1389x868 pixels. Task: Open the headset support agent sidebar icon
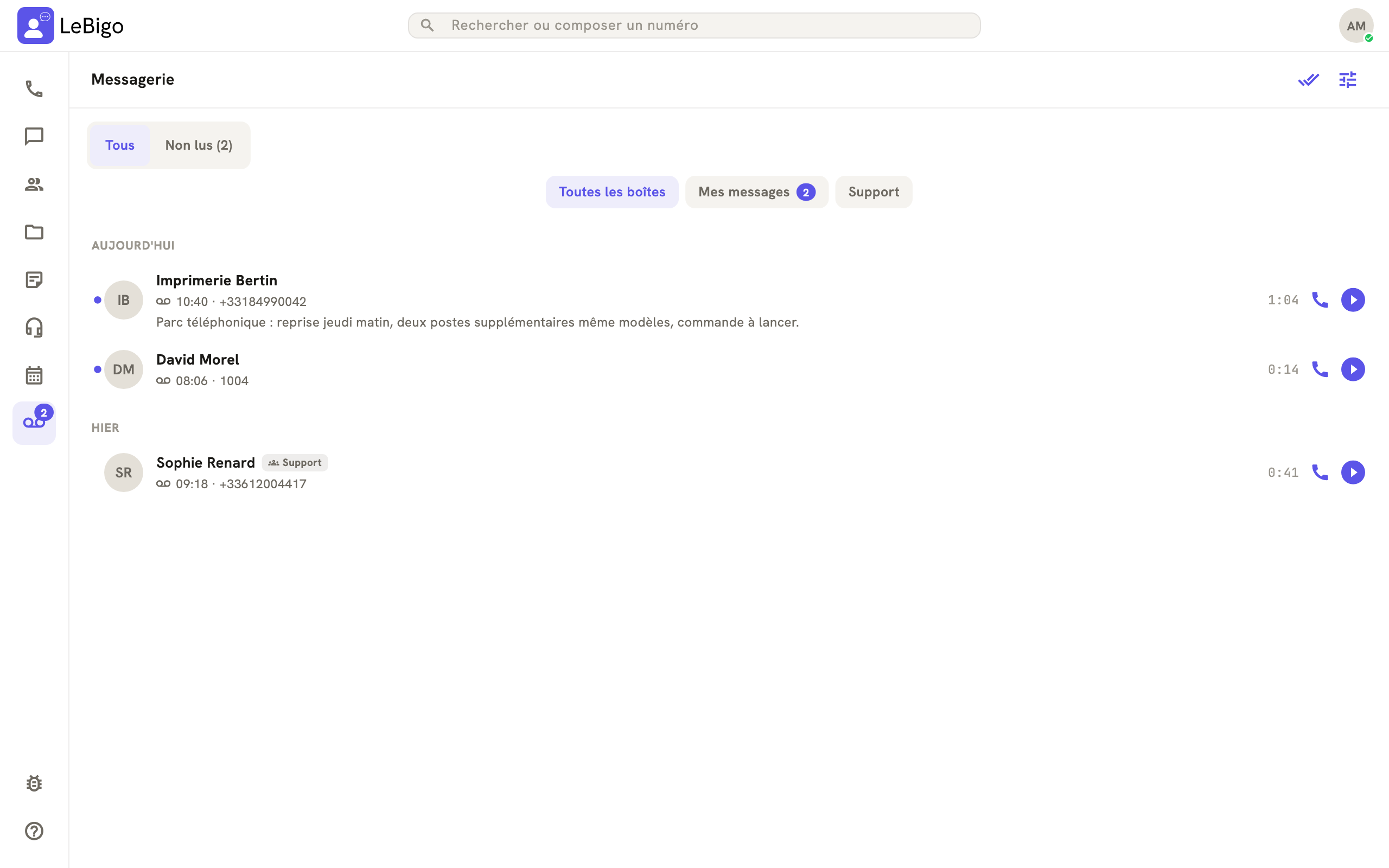(34, 328)
